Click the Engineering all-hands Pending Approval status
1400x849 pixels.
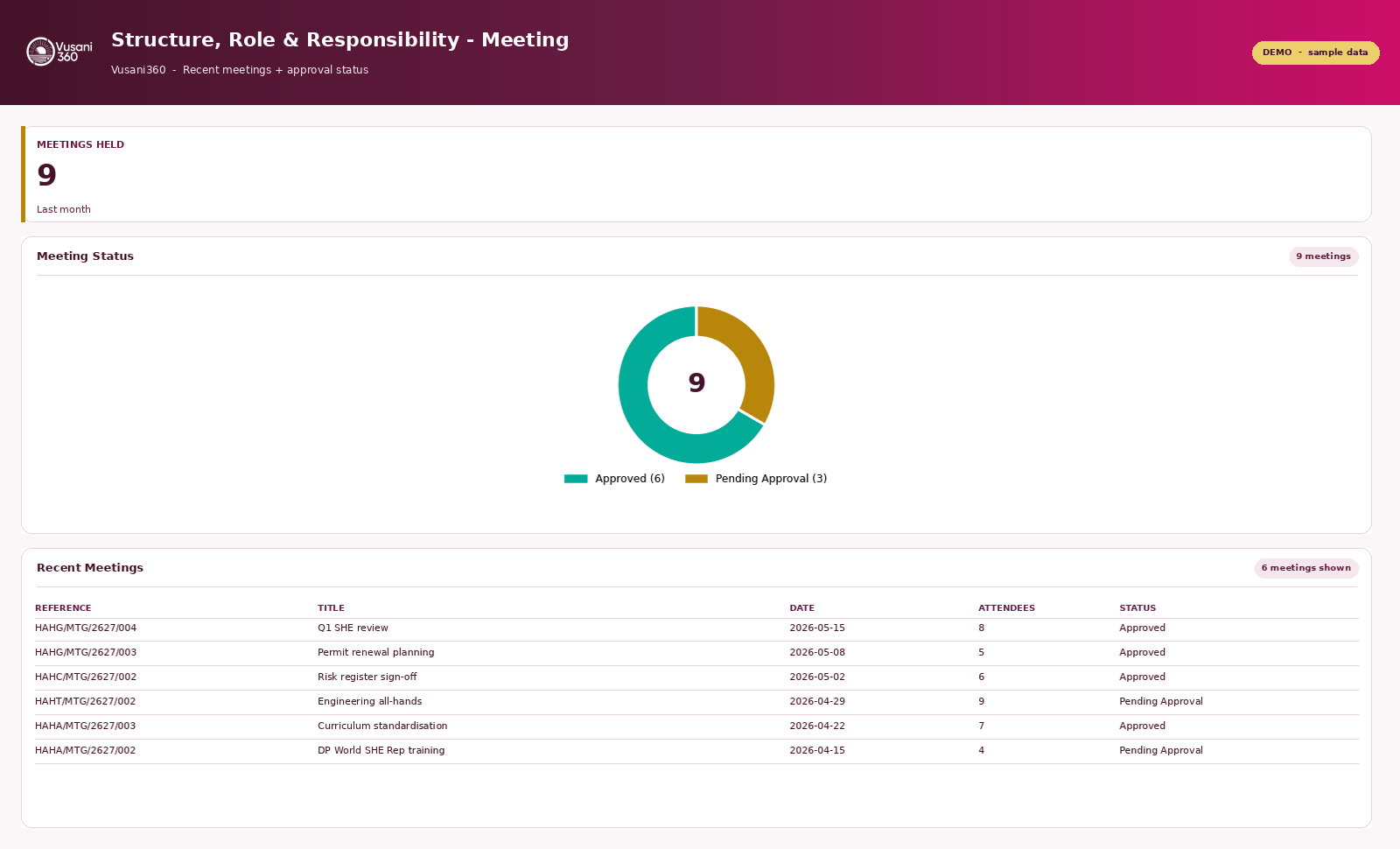click(1161, 702)
